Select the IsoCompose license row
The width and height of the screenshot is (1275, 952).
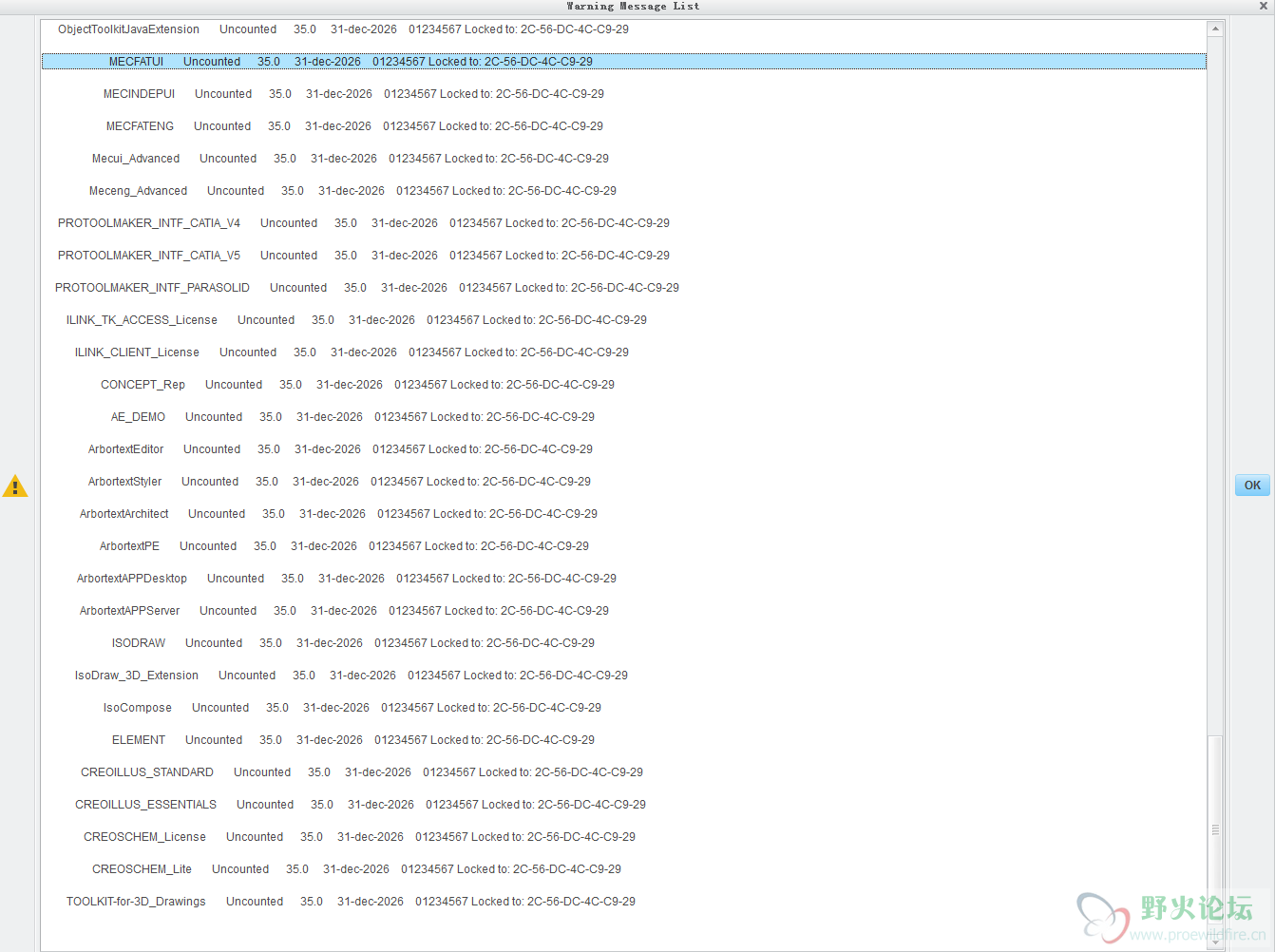click(624, 708)
